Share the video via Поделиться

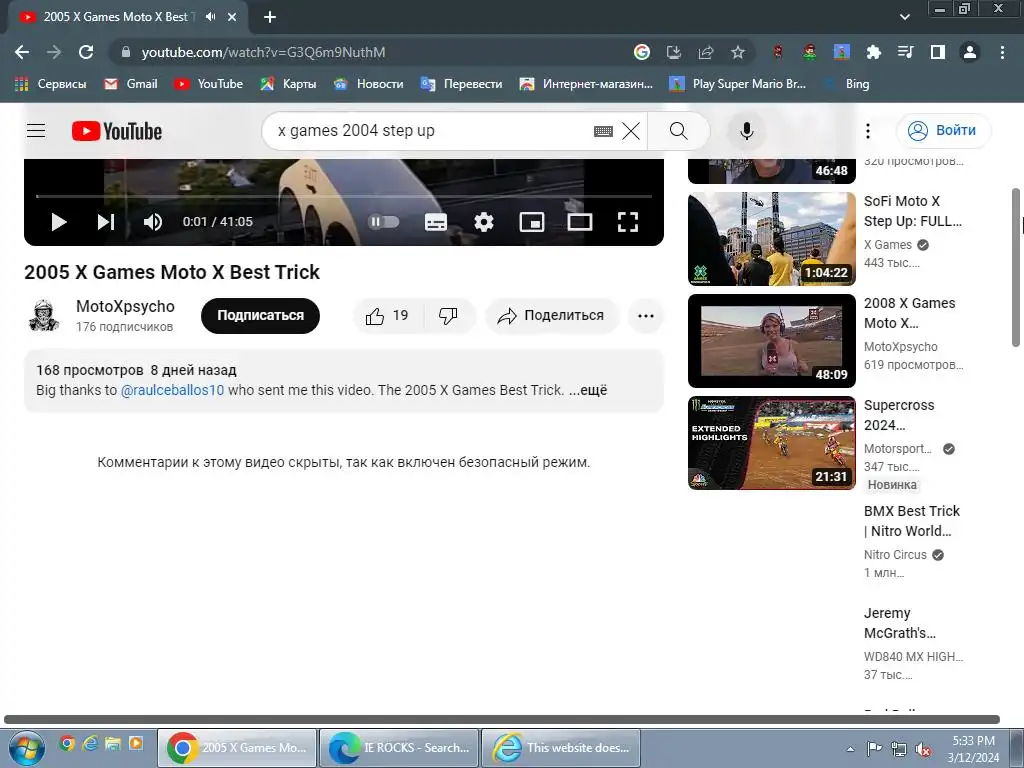(551, 316)
